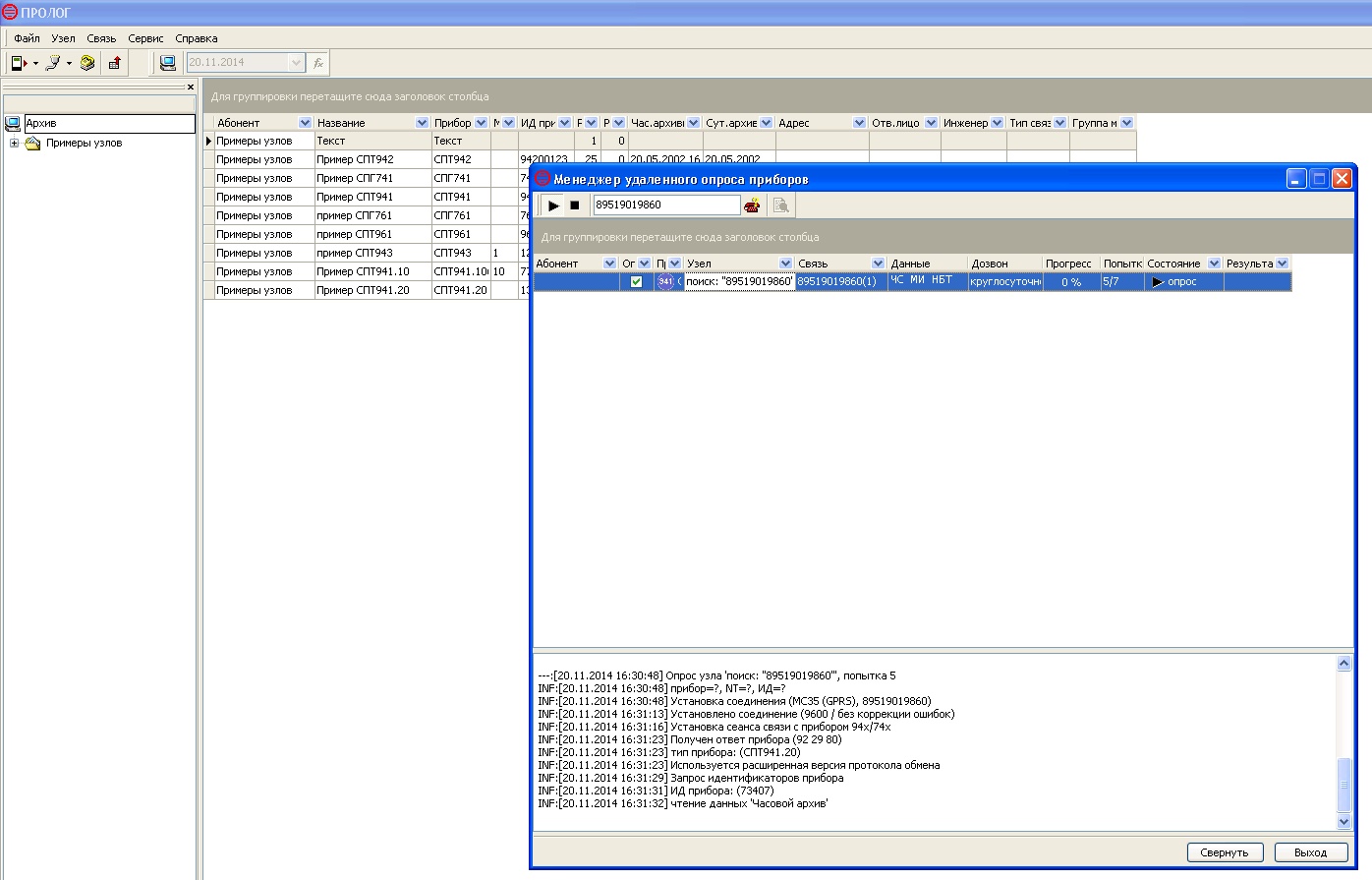Click the yellow telephone icon in main toolbar

(87, 63)
